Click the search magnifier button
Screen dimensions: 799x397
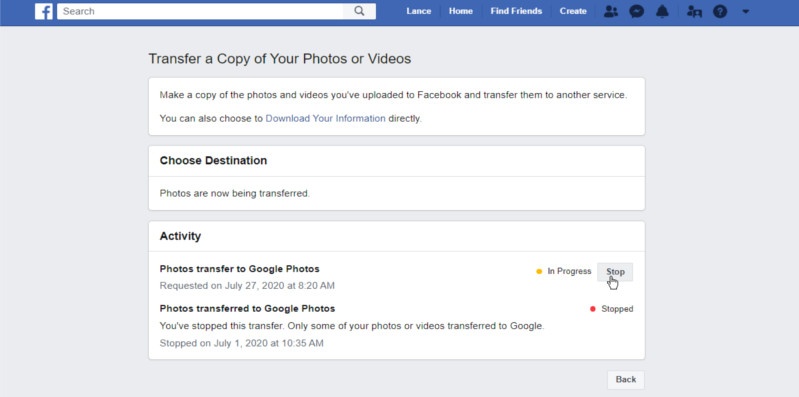point(359,11)
